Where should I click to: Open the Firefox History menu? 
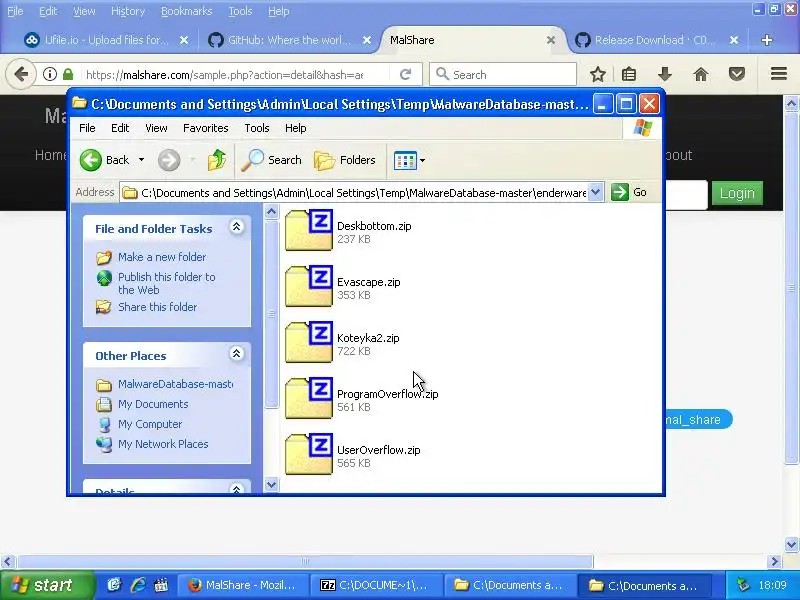pos(128,11)
